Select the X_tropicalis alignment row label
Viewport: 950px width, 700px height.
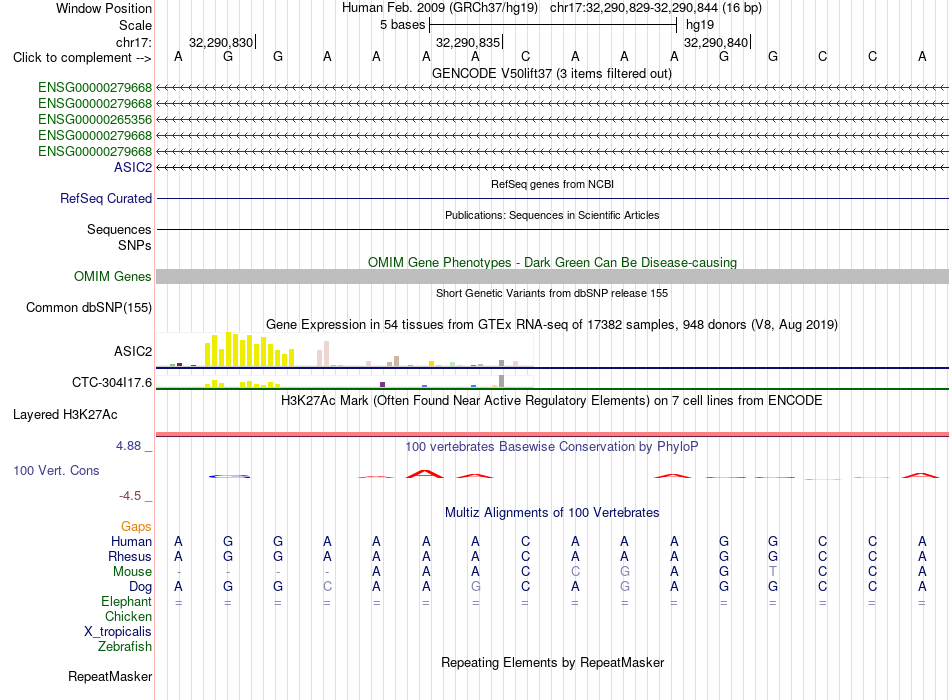[x=118, y=632]
